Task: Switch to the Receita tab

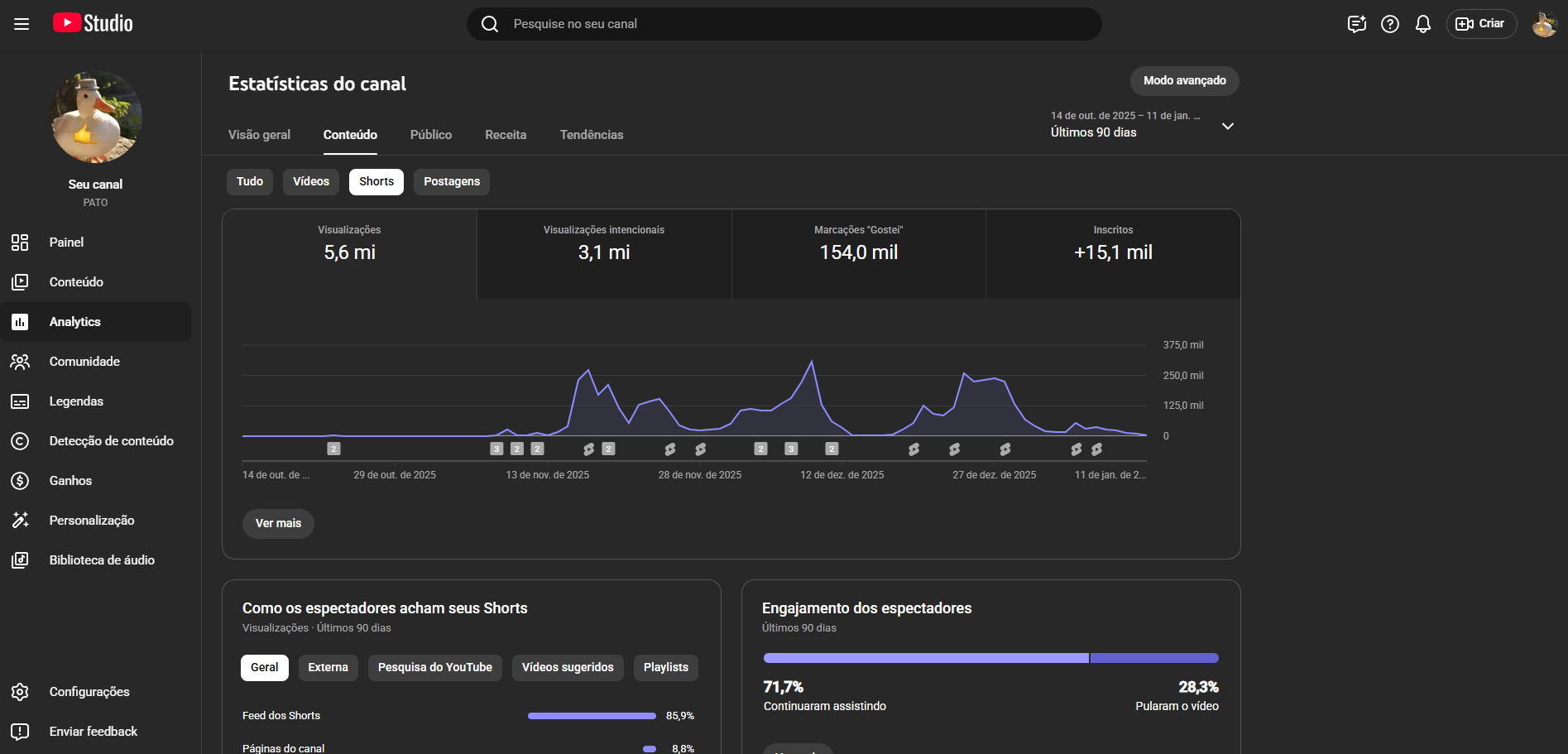Action: [505, 135]
